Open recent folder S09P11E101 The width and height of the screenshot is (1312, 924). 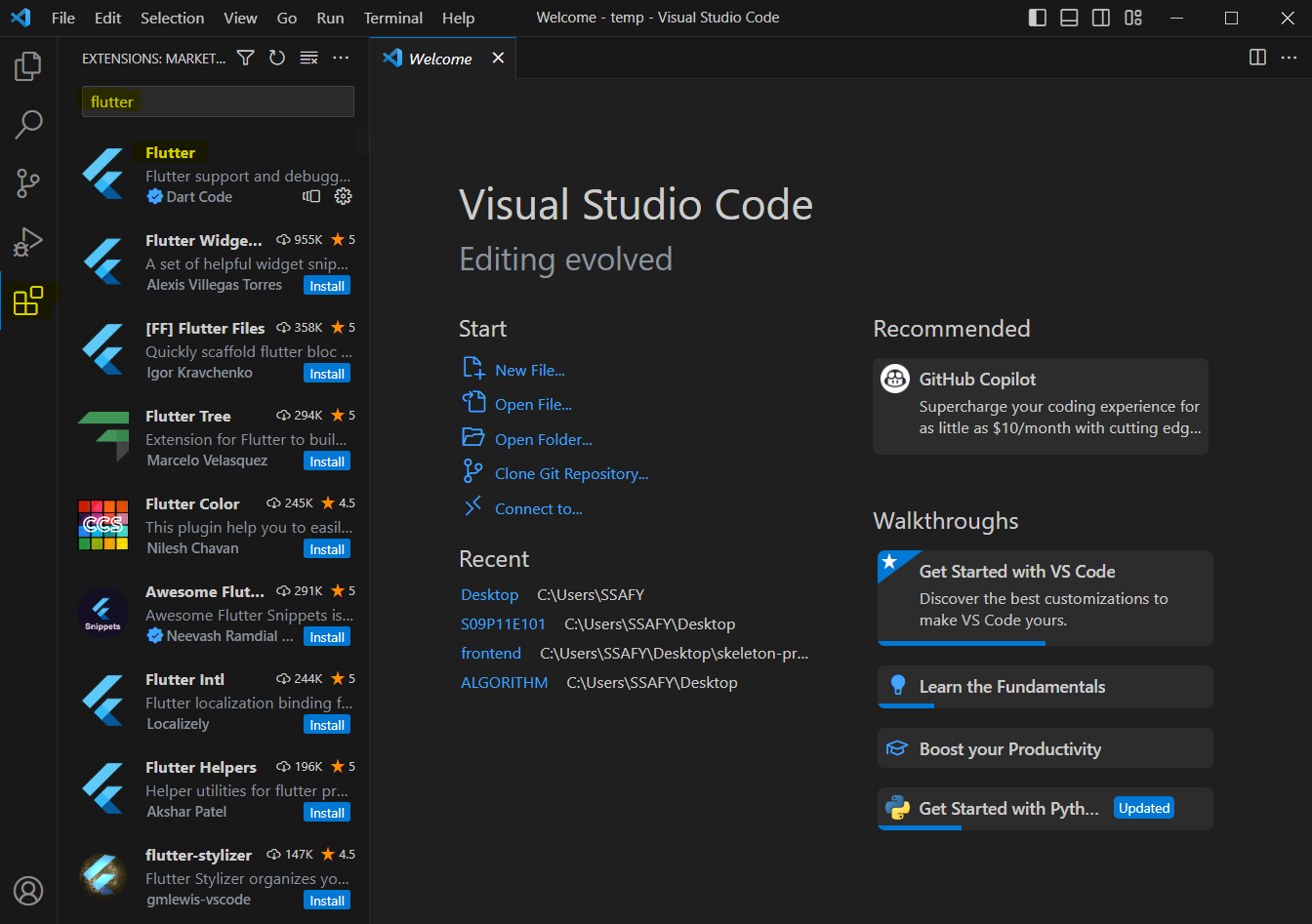coord(503,623)
